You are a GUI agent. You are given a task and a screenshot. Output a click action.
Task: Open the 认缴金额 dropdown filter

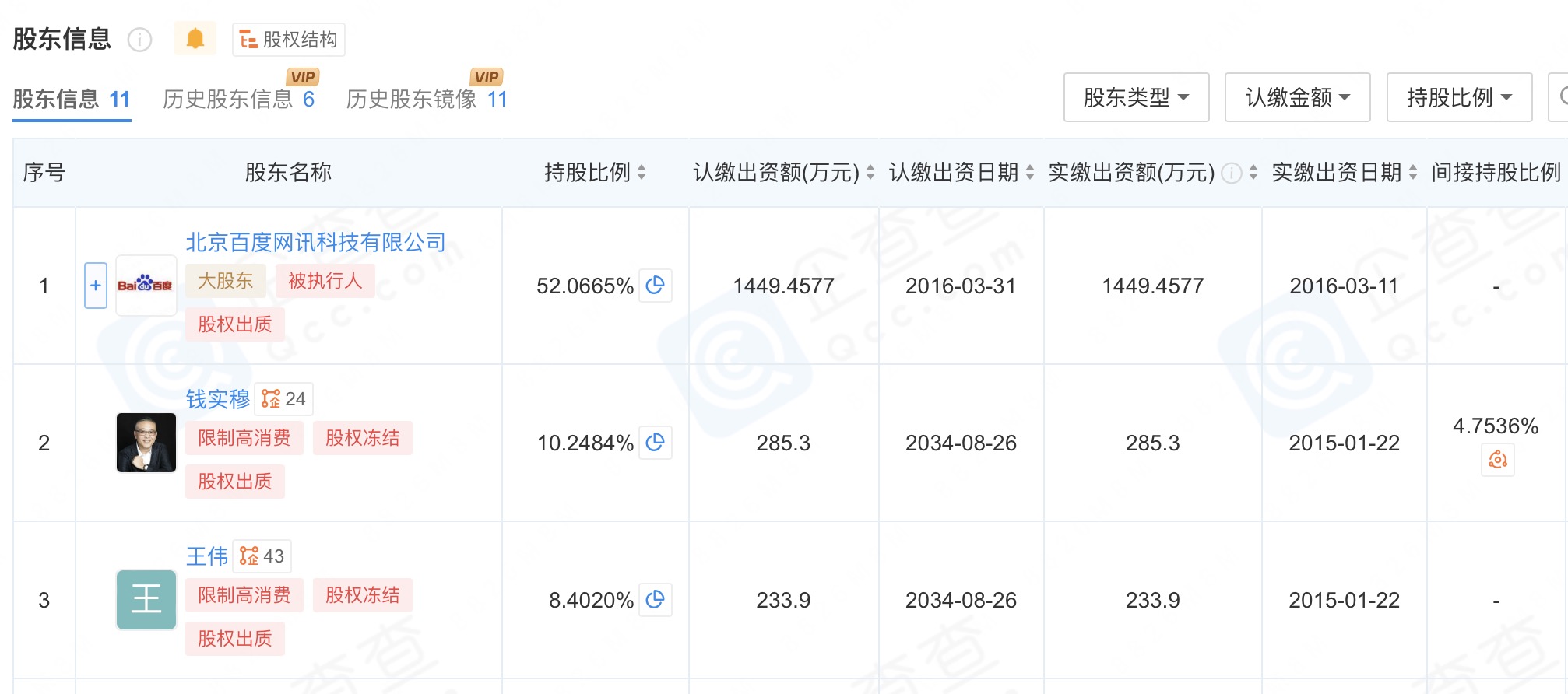pos(1297,97)
